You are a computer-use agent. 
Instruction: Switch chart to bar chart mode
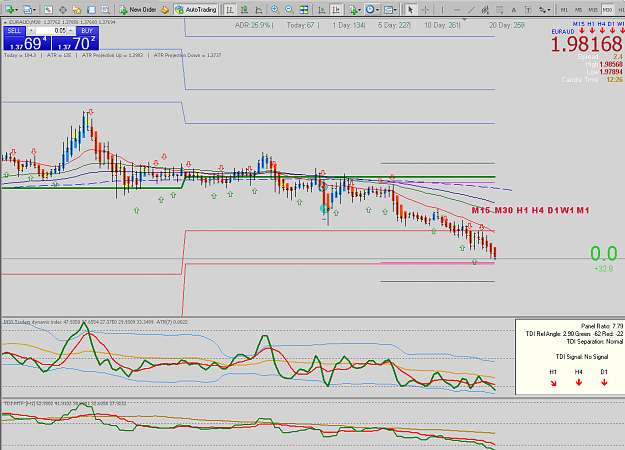coord(230,10)
